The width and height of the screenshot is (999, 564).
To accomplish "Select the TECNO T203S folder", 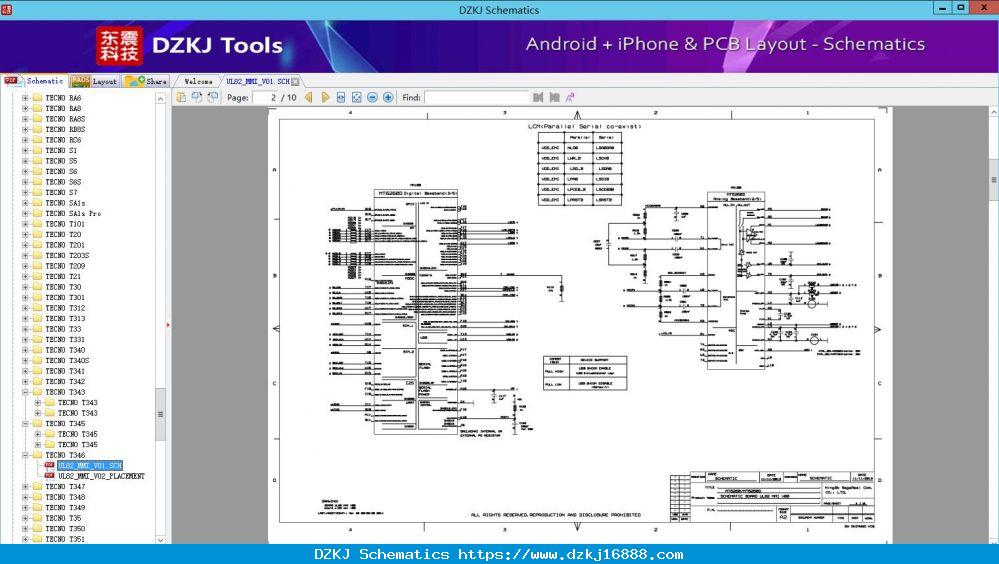I will [67, 256].
